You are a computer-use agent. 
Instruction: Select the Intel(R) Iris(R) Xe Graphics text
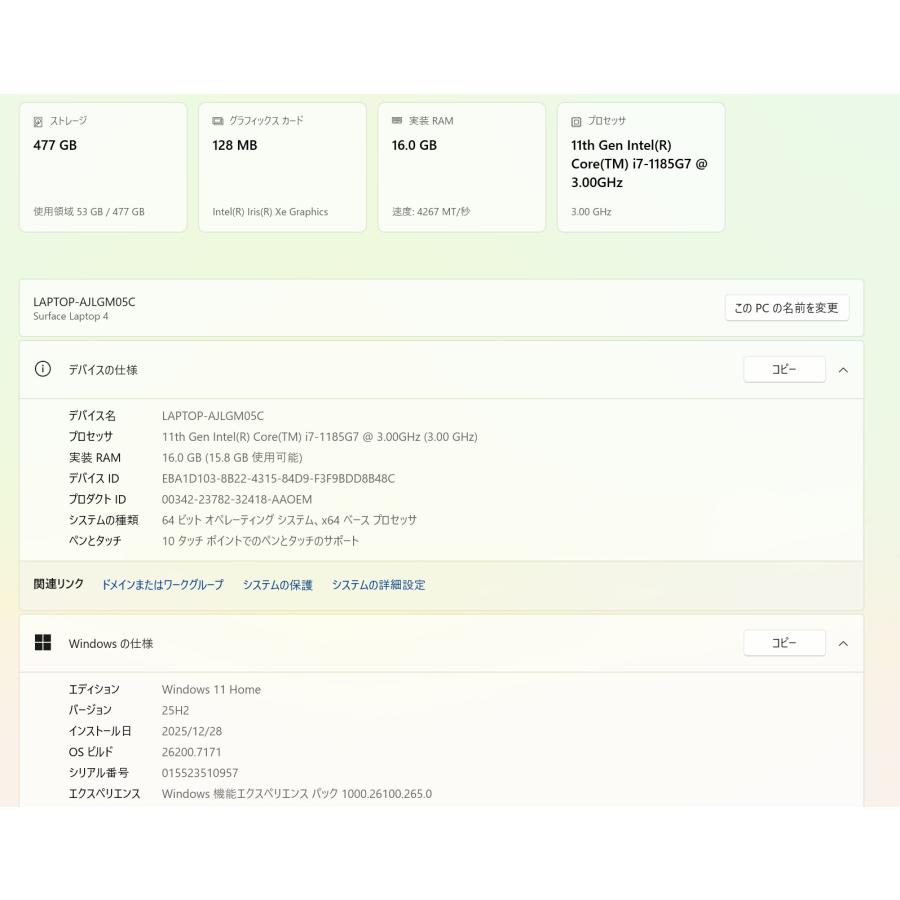tap(270, 212)
